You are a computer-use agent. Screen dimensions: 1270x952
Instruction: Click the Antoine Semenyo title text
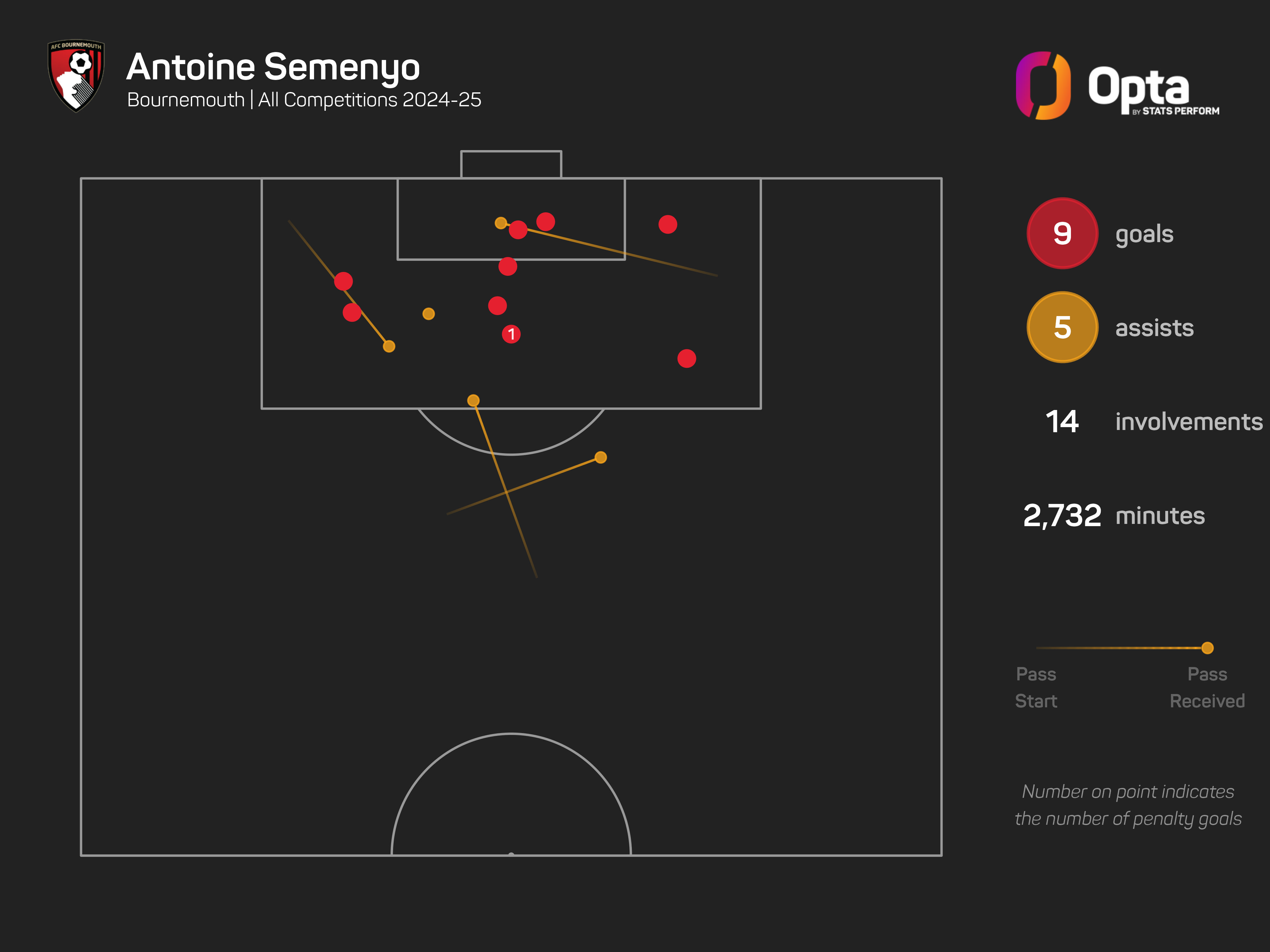point(273,68)
